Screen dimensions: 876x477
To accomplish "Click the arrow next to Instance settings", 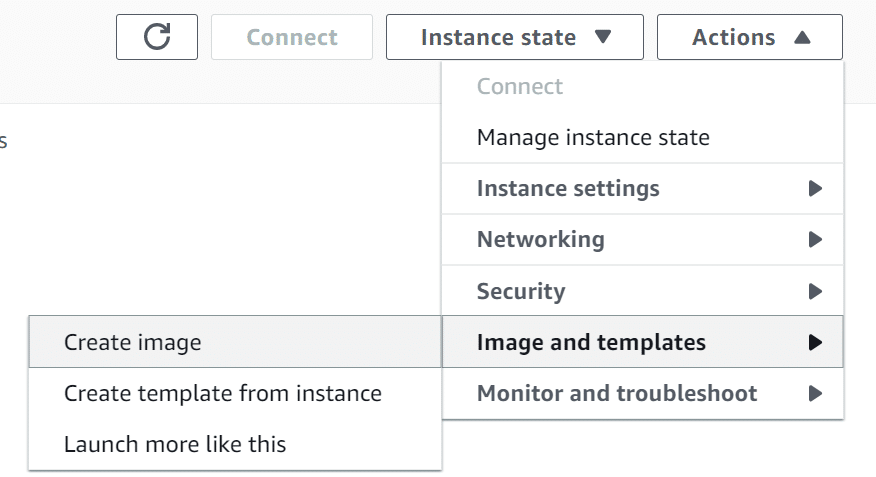I will click(x=815, y=188).
